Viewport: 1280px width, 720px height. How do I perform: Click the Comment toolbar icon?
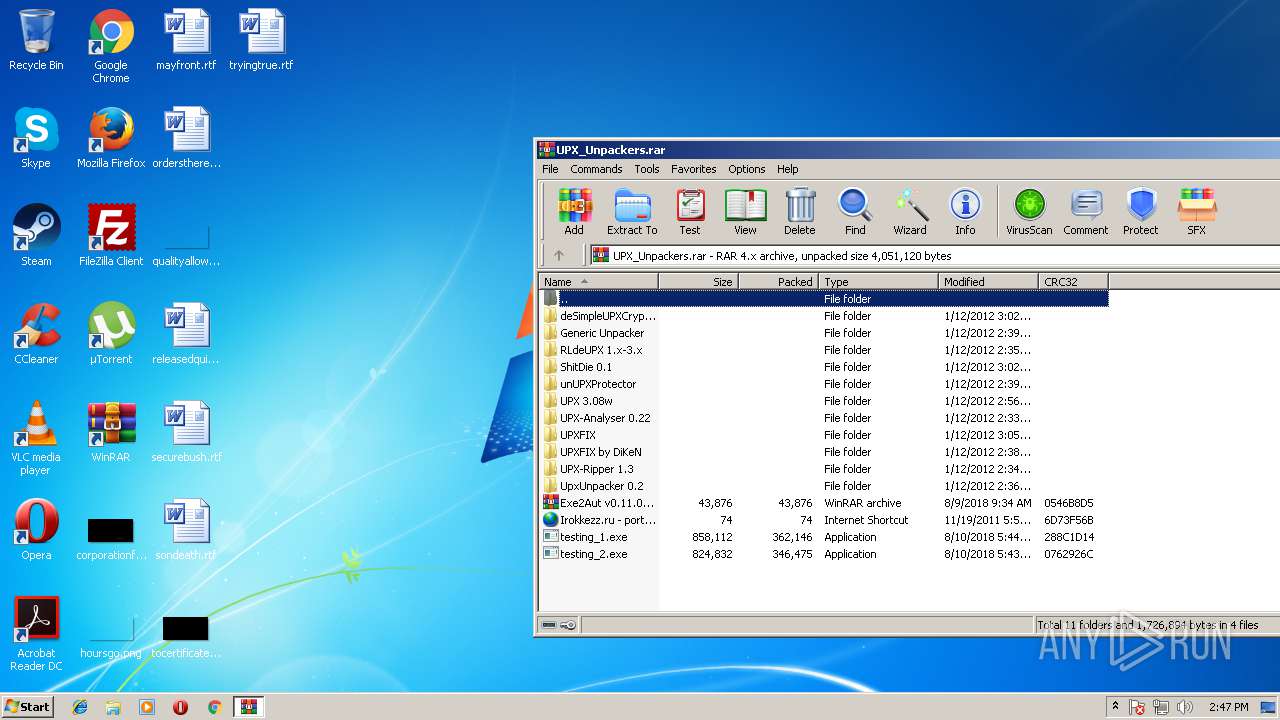[x=1086, y=212]
